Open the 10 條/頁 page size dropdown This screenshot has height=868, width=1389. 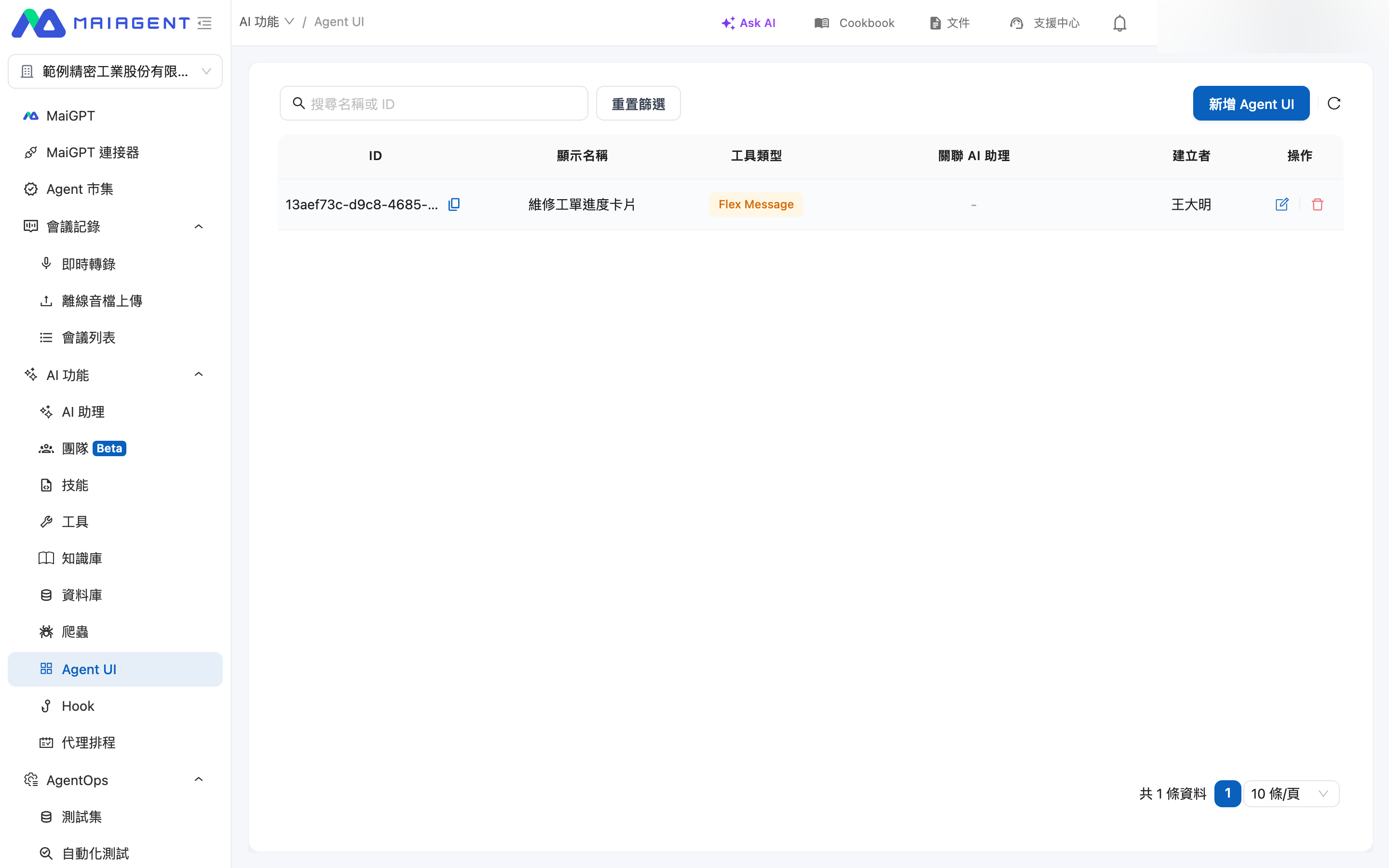[x=1292, y=794]
